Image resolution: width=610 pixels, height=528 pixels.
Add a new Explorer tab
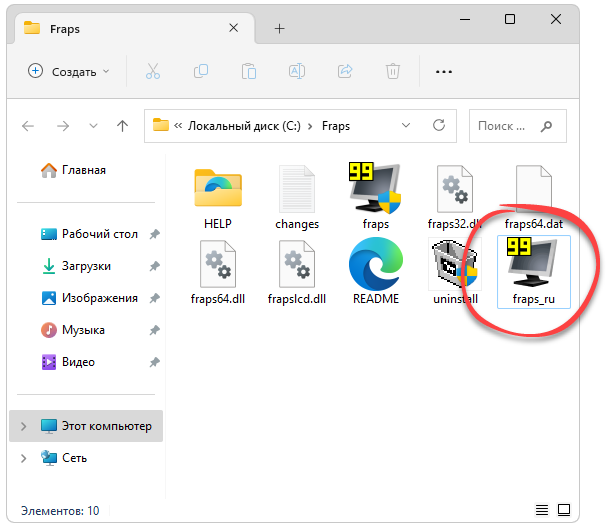(279, 28)
